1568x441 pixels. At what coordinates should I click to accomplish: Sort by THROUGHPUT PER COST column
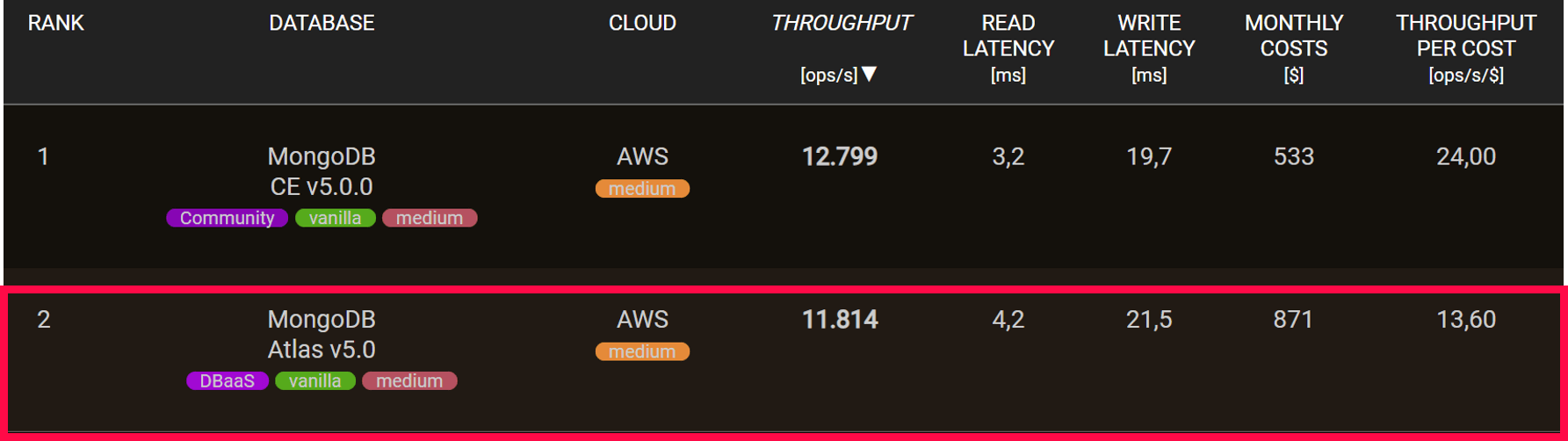pyautogui.click(x=1465, y=48)
